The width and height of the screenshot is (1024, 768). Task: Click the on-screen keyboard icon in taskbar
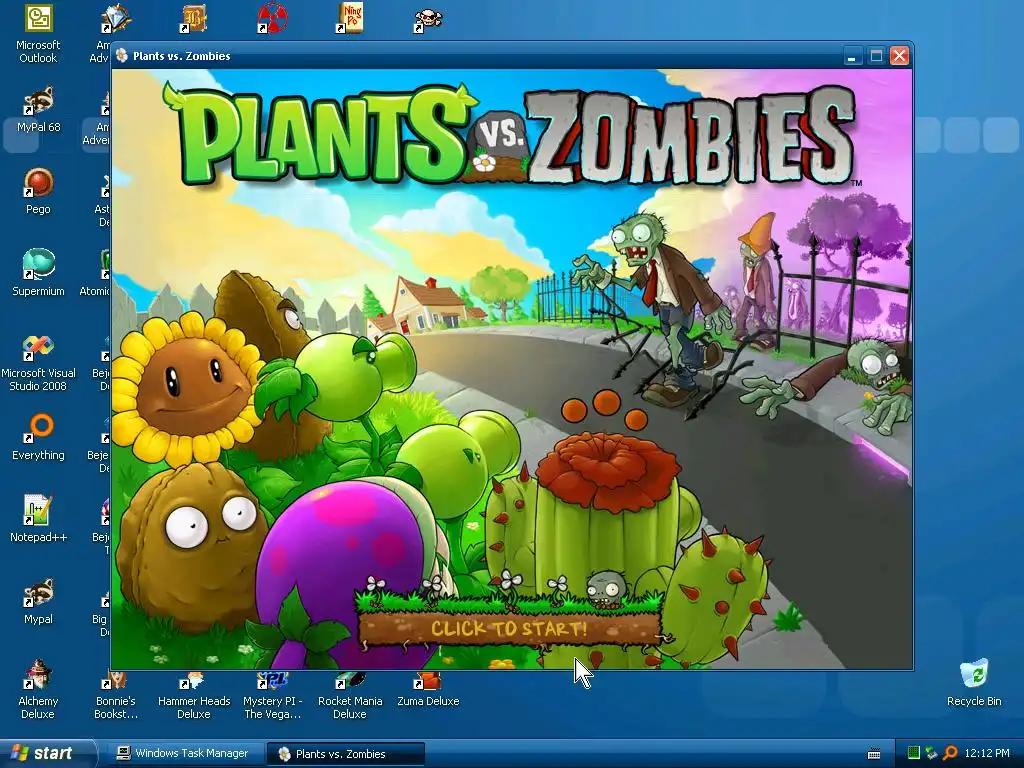(874, 754)
